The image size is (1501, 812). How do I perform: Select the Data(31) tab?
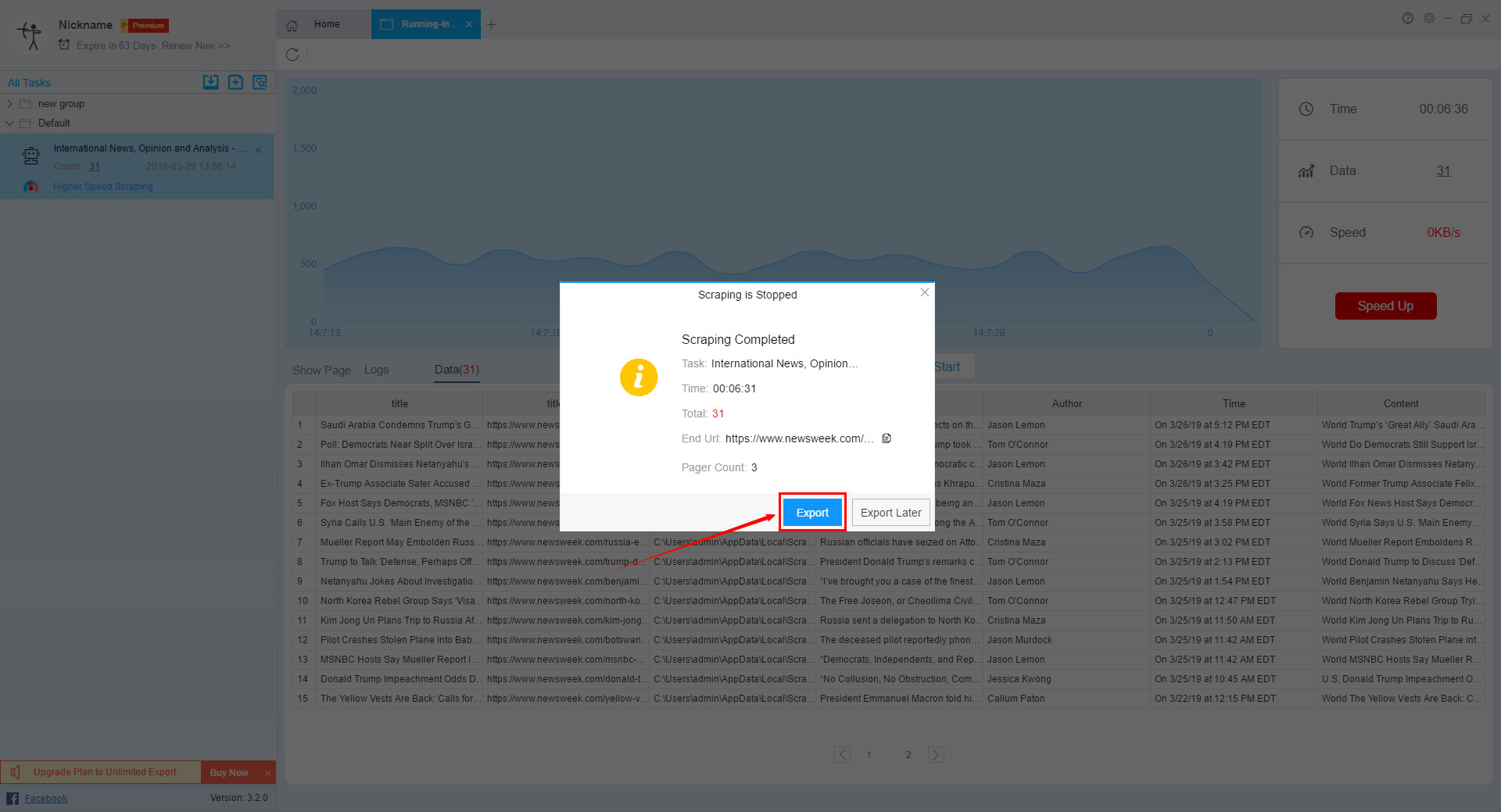[x=457, y=370]
